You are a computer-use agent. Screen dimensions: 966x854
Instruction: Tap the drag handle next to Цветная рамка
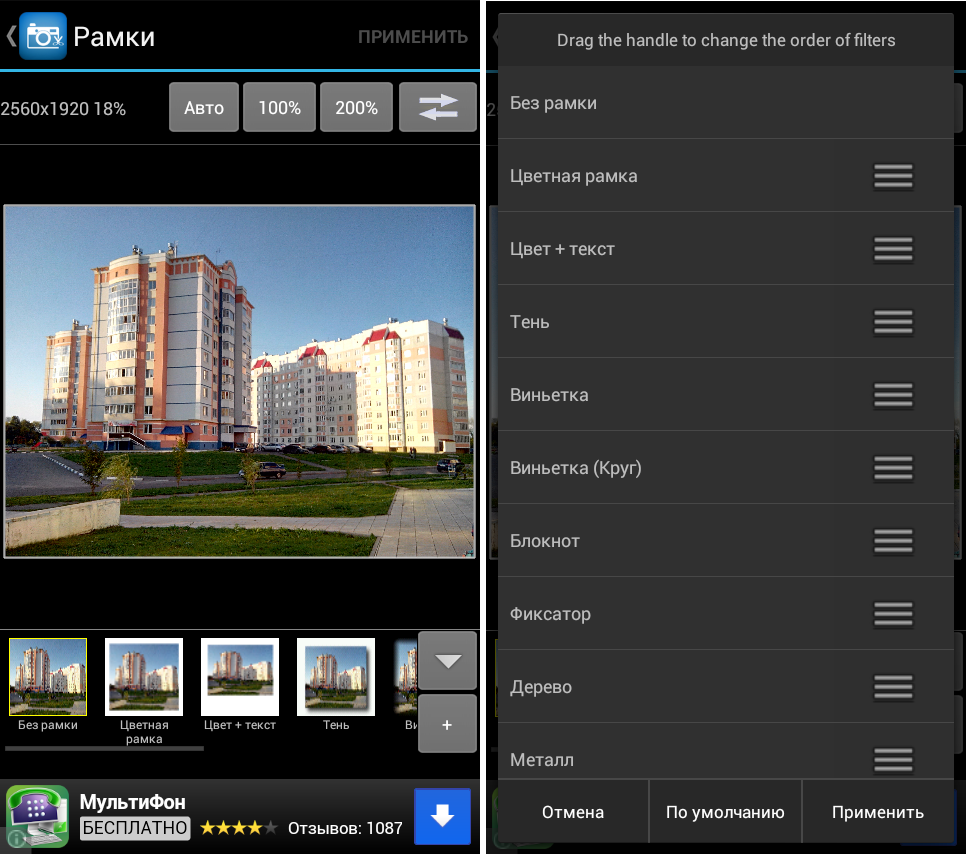(x=893, y=176)
